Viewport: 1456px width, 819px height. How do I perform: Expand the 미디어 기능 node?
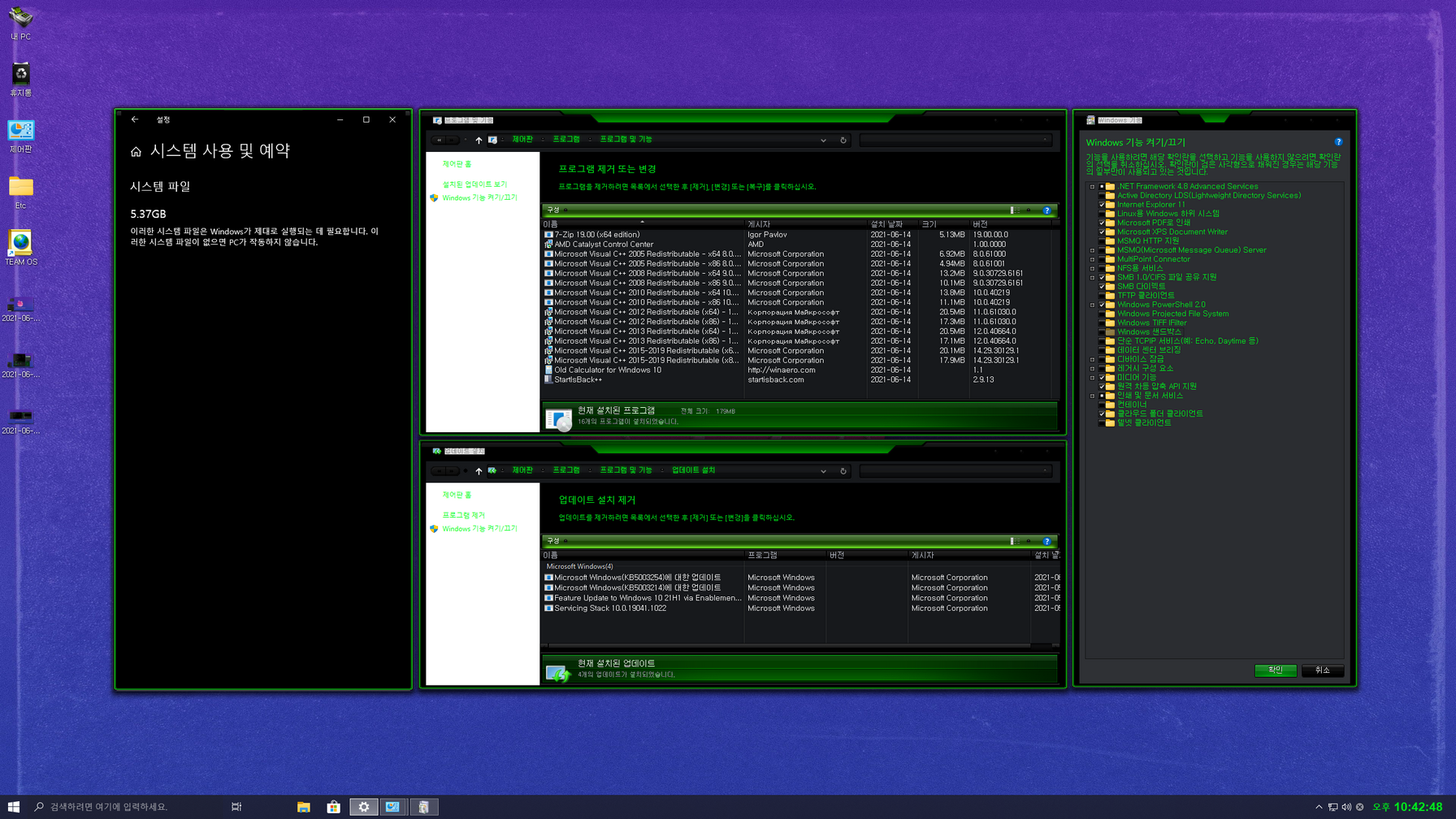(1092, 378)
